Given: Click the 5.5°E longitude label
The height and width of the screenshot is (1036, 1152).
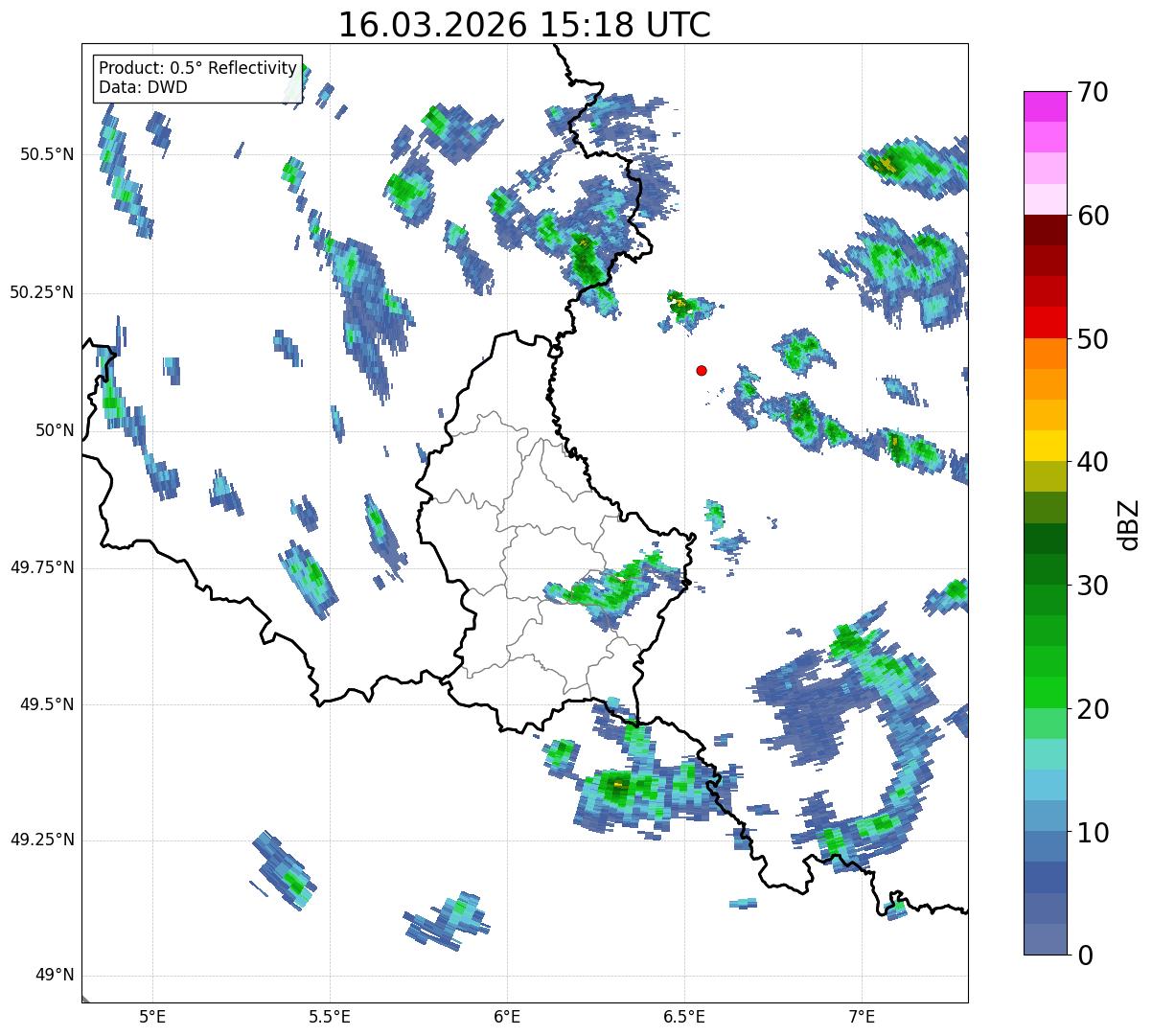Looking at the screenshot, I should (330, 1016).
